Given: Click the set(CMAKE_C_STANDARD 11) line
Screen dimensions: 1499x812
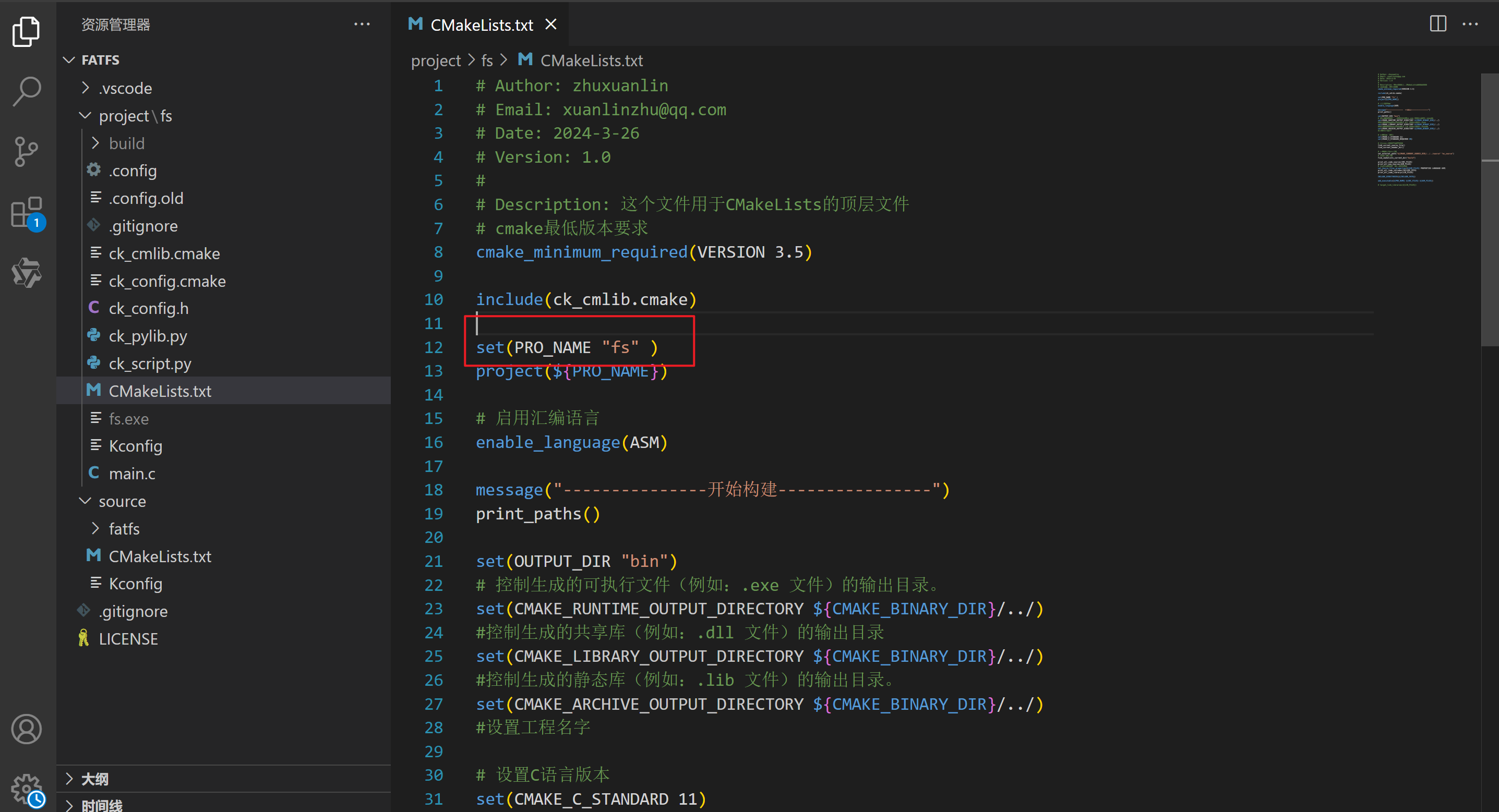Looking at the screenshot, I should coord(591,799).
